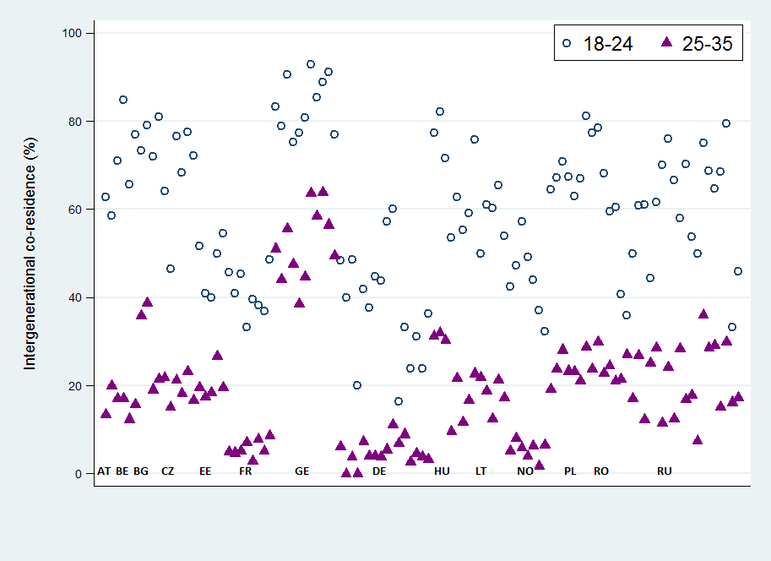The height and width of the screenshot is (561, 771).
Task: Click the 25-35 triangle legend marker
Action: coord(666,42)
